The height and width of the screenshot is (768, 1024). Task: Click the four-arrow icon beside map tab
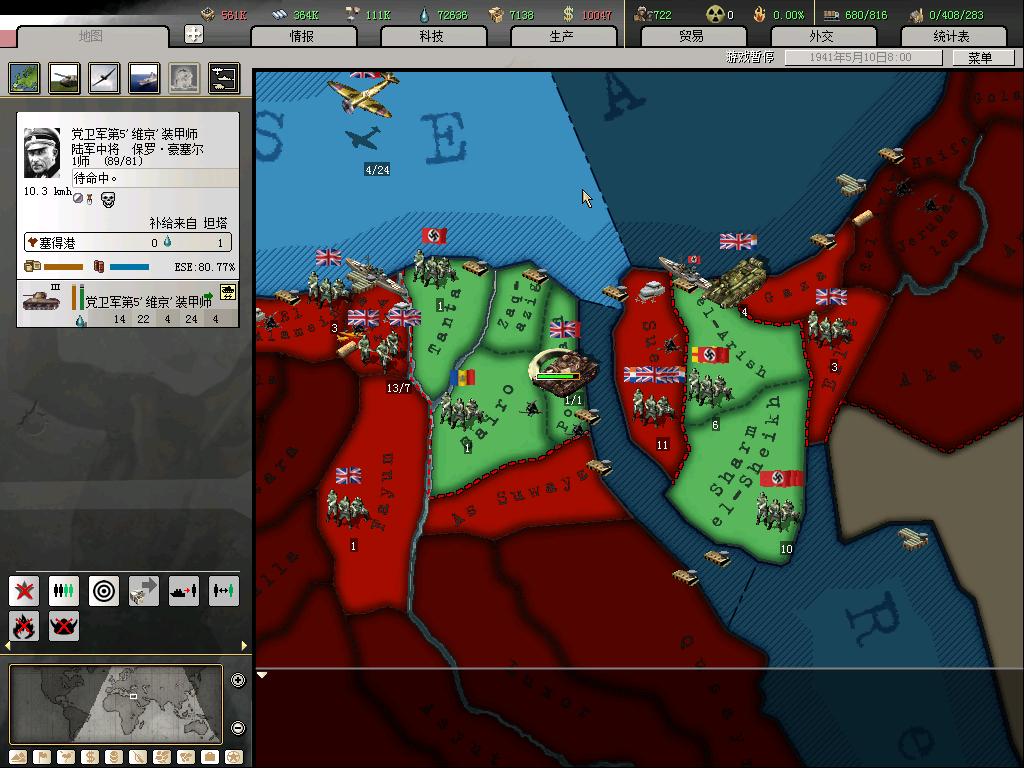click(x=194, y=34)
